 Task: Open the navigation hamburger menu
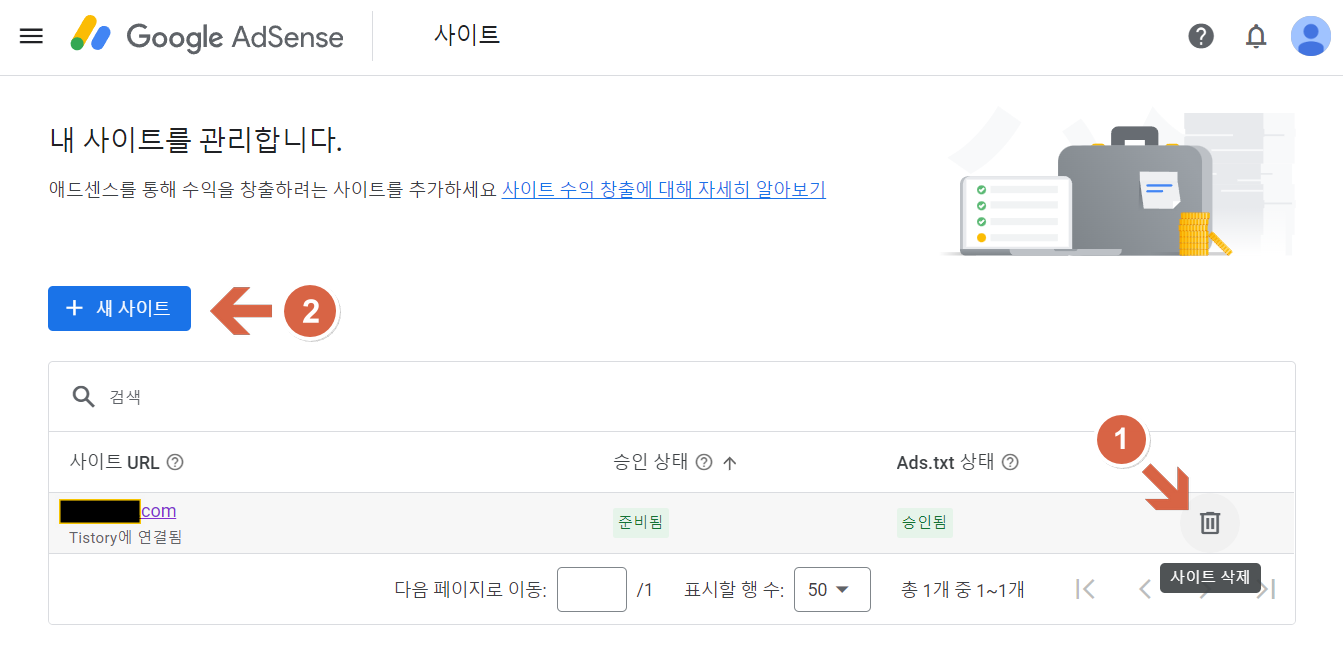[x=31, y=36]
